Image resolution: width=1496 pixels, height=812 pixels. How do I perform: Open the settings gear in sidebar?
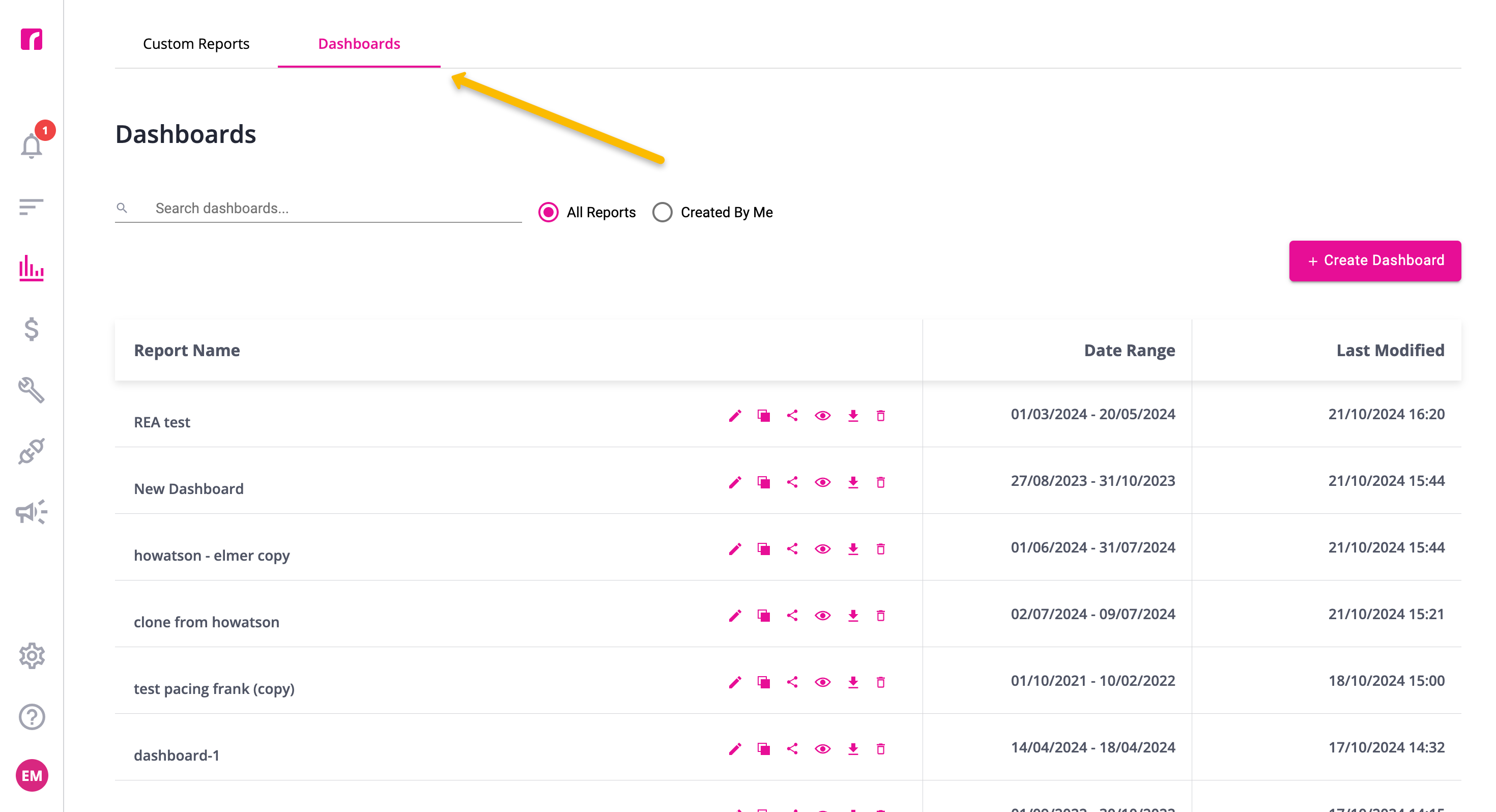(32, 656)
